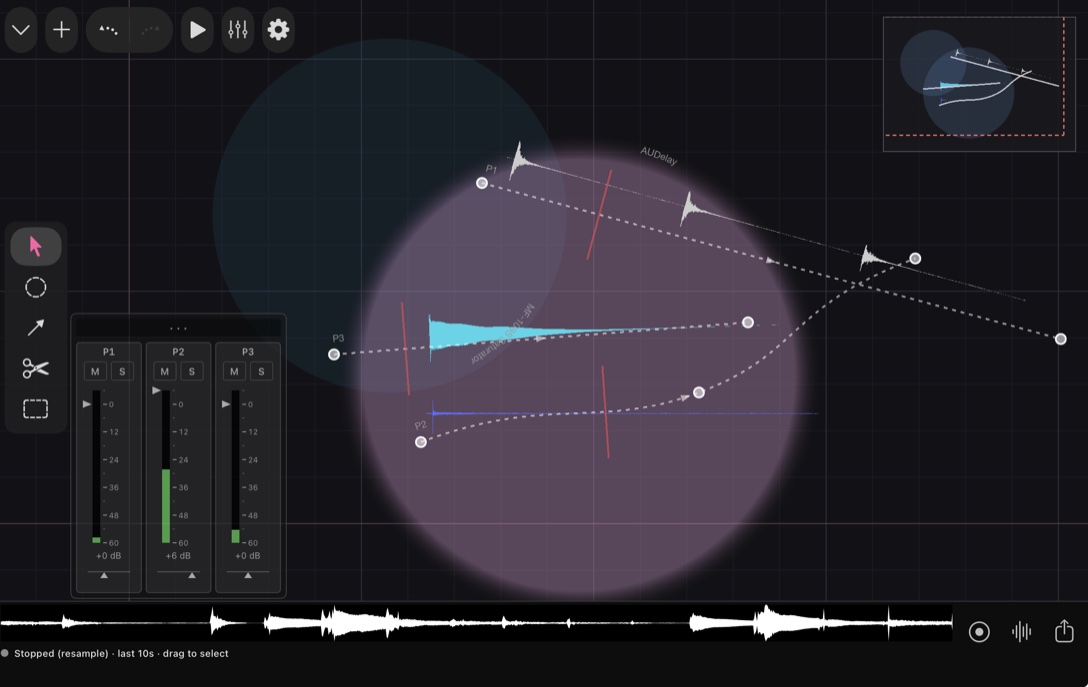Mute channel P3
1088x687 pixels.
(234, 371)
